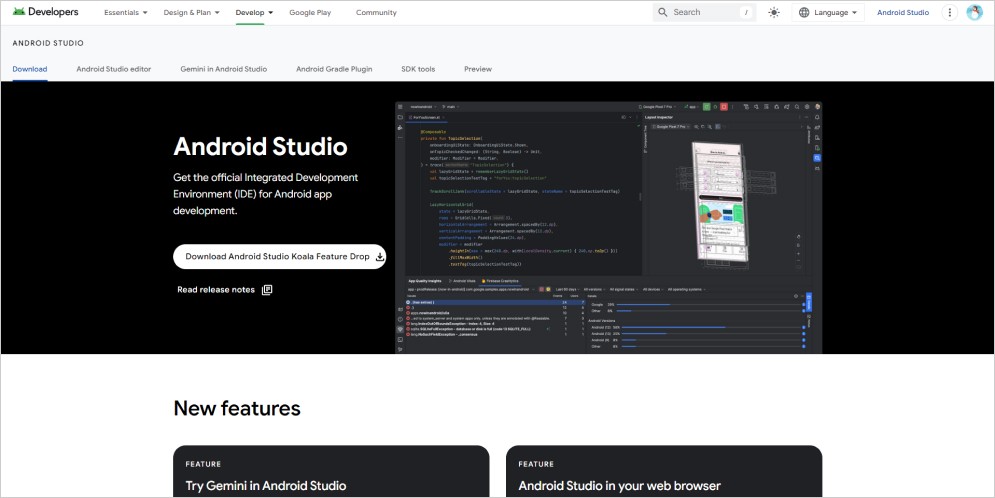Open the Language dropdown selector

coord(827,12)
